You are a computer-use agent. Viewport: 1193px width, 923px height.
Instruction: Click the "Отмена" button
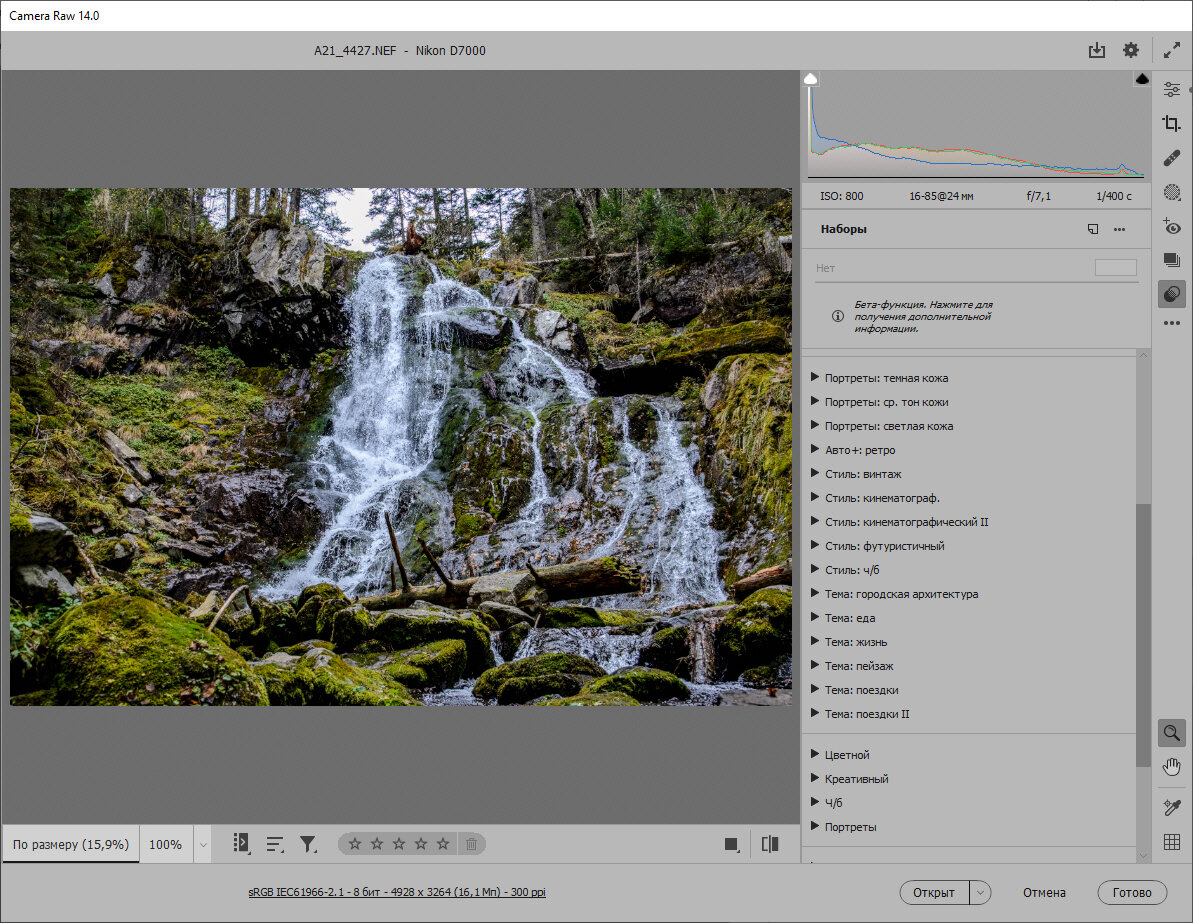(x=1044, y=892)
